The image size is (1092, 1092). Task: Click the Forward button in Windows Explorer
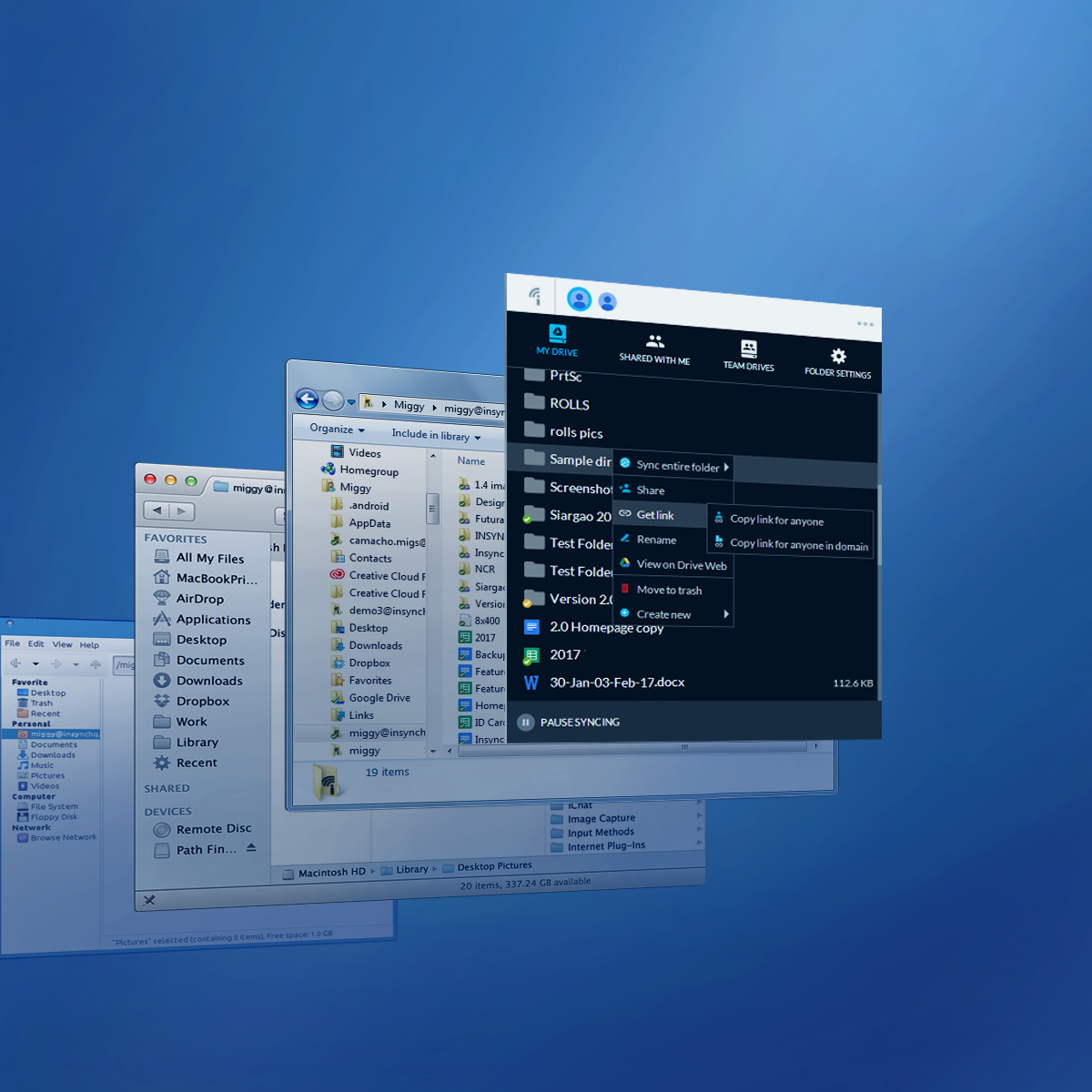pos(333,400)
